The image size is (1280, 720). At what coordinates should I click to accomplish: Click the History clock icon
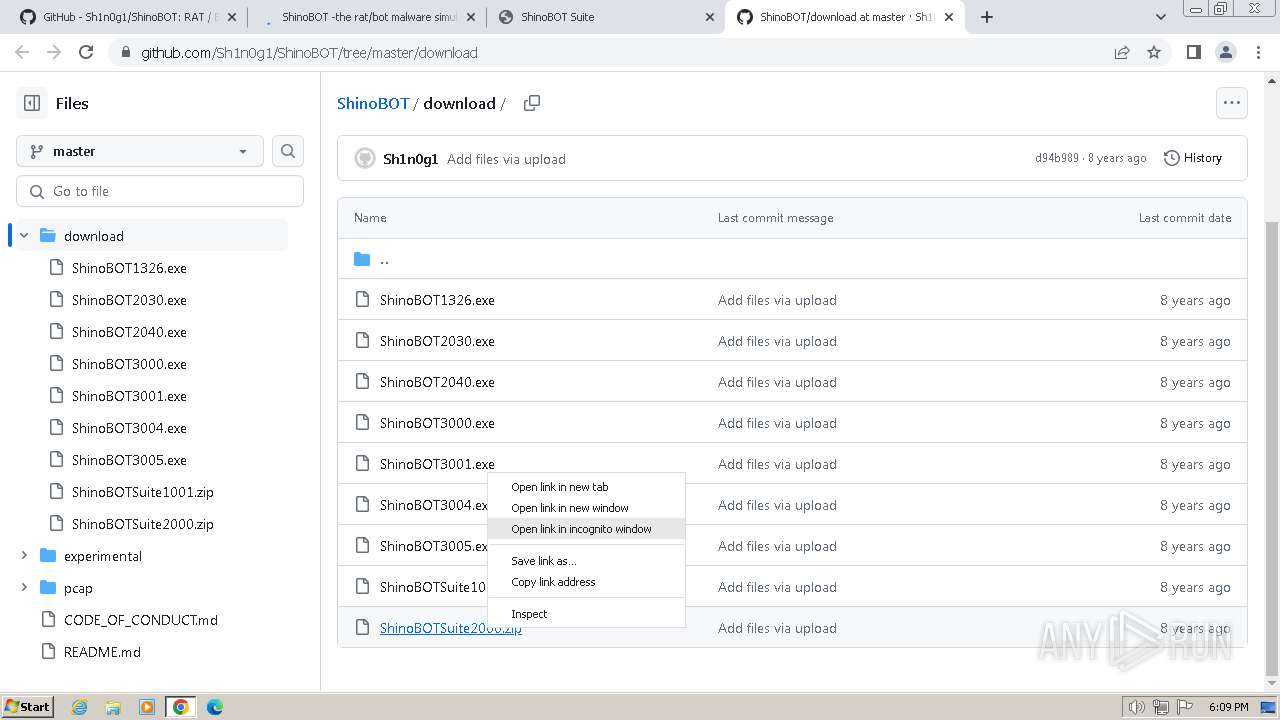(x=1172, y=158)
